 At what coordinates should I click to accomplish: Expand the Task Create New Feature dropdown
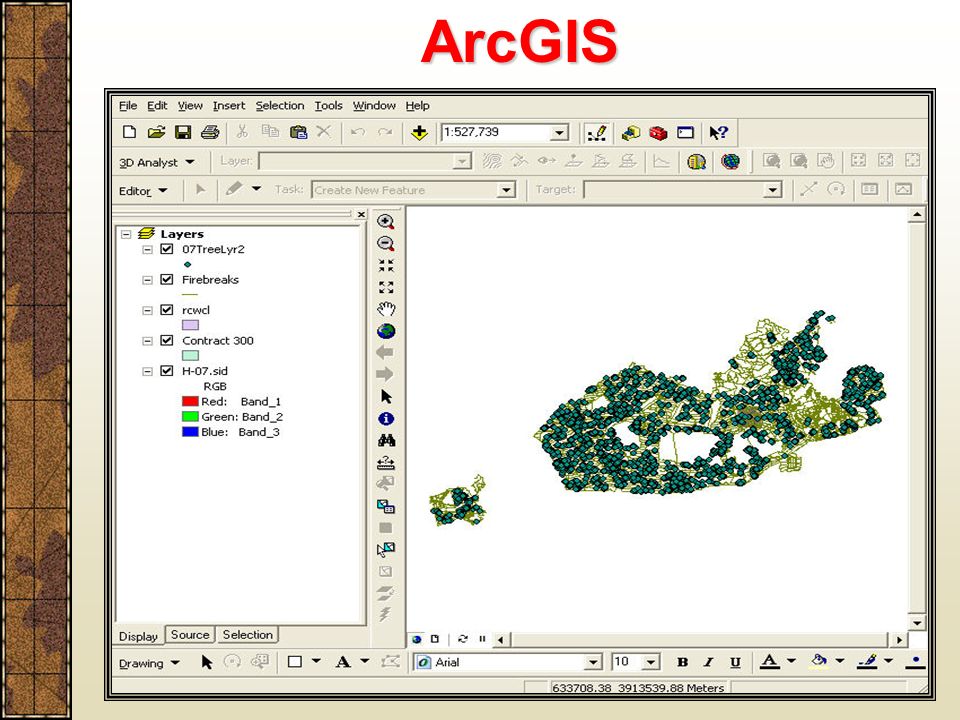point(506,190)
